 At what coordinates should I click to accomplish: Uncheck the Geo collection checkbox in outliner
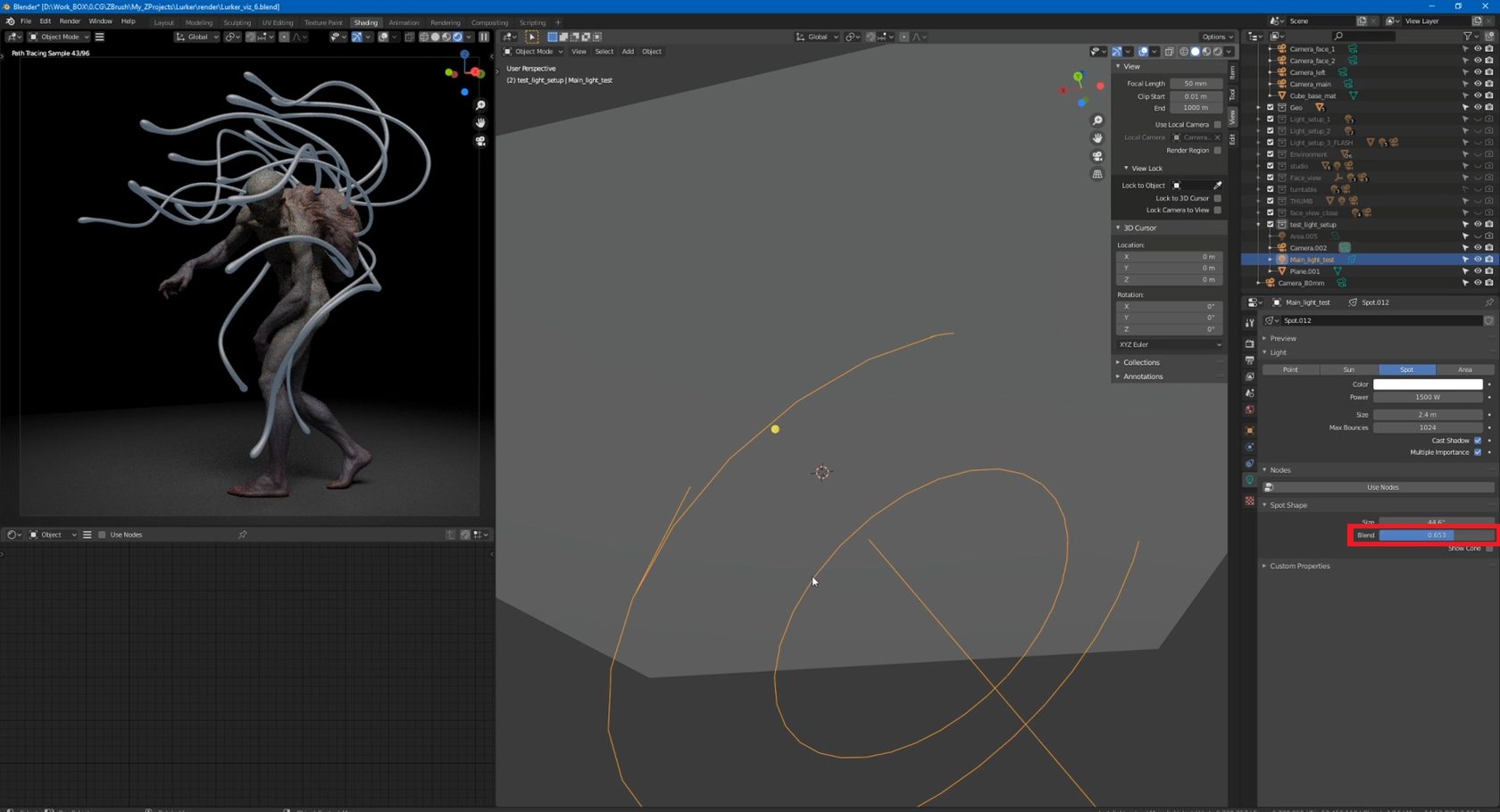(1271, 108)
